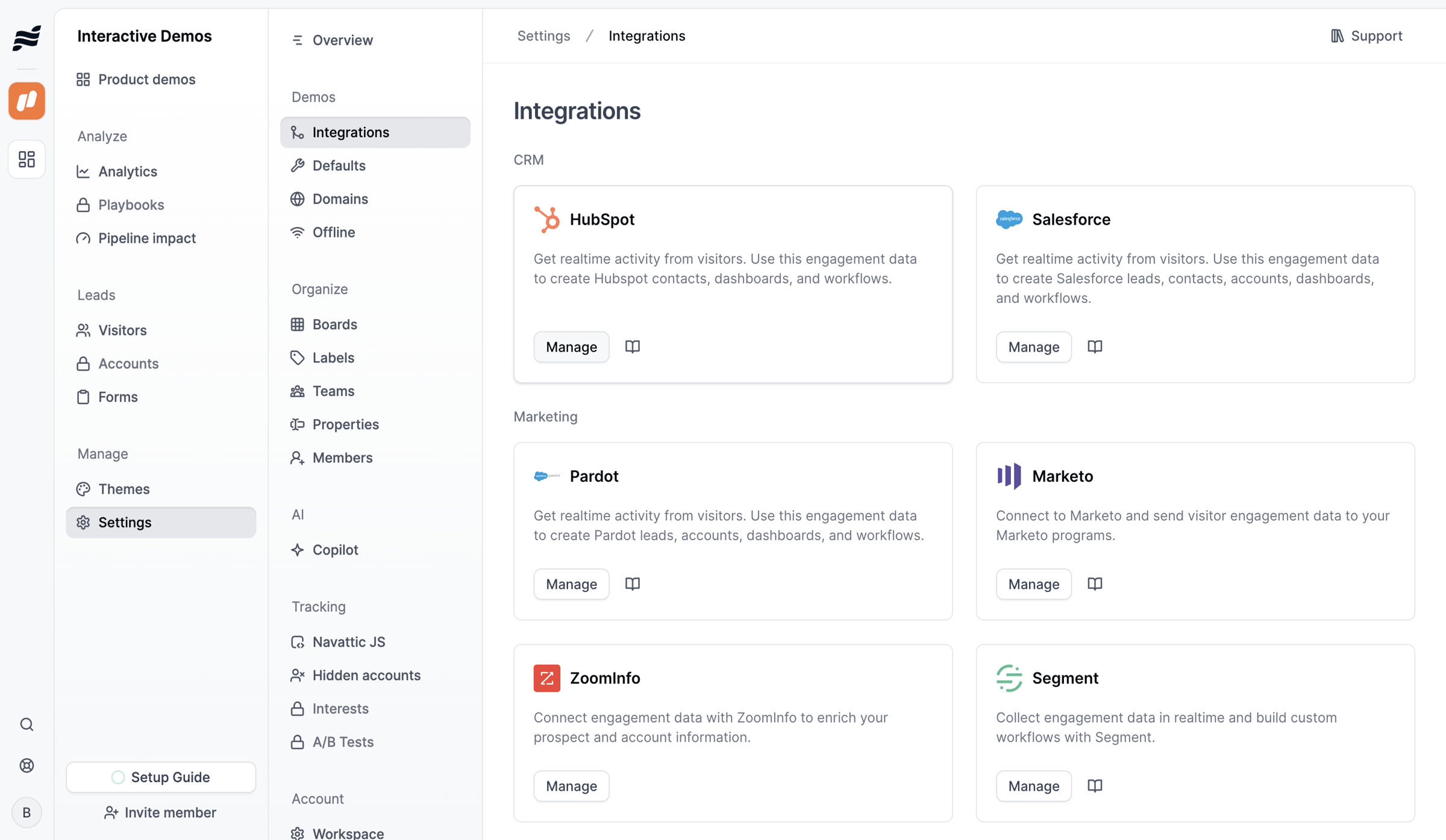Open Hidden accounts settings
The width and height of the screenshot is (1446, 840).
click(375, 676)
